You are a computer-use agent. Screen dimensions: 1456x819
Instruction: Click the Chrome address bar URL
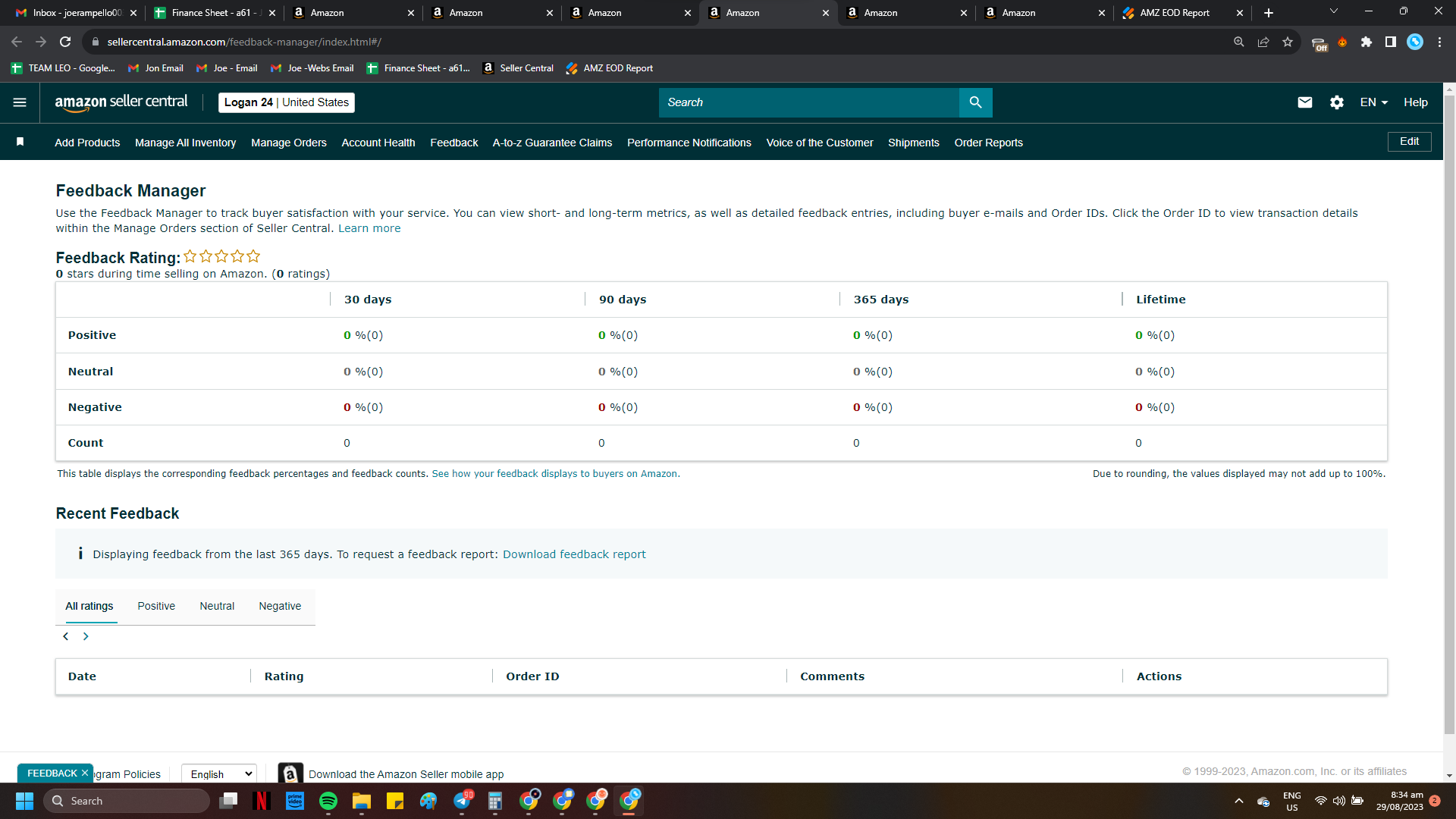(244, 42)
